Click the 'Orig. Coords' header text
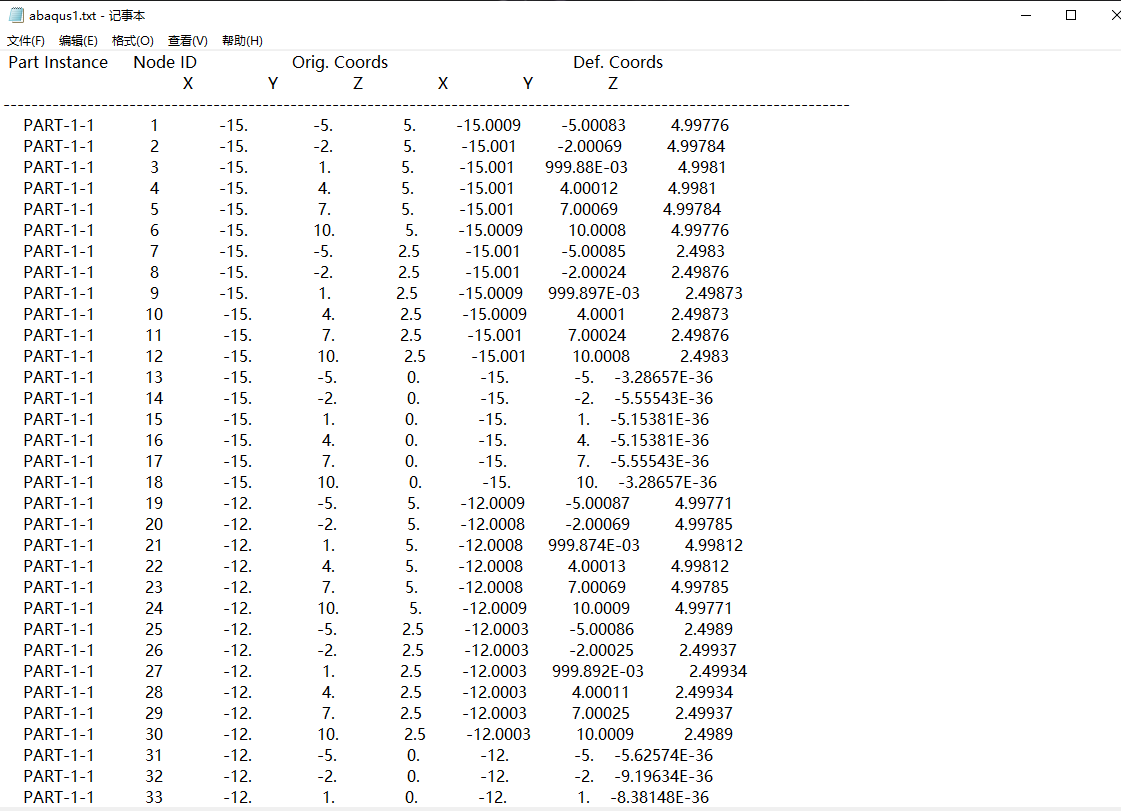The width and height of the screenshot is (1121, 811). click(x=340, y=62)
